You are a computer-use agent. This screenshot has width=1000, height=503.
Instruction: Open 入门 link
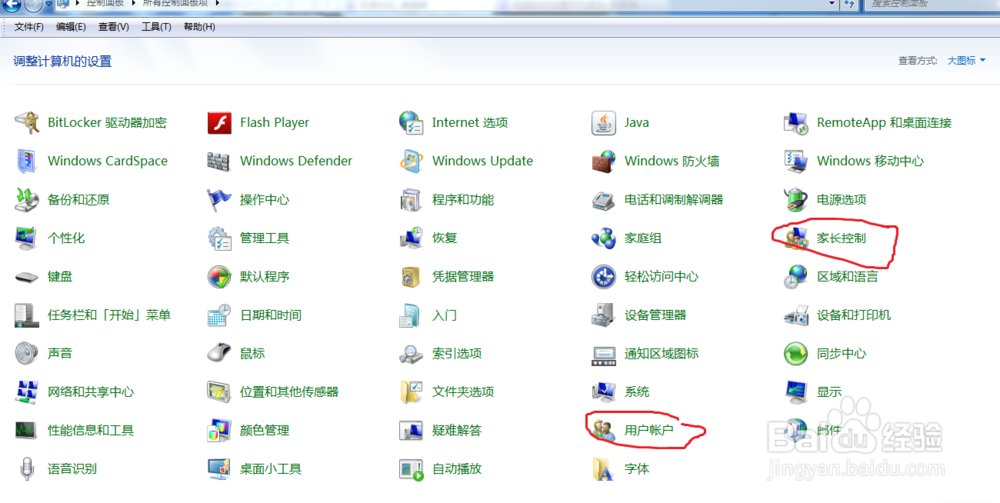tap(445, 315)
